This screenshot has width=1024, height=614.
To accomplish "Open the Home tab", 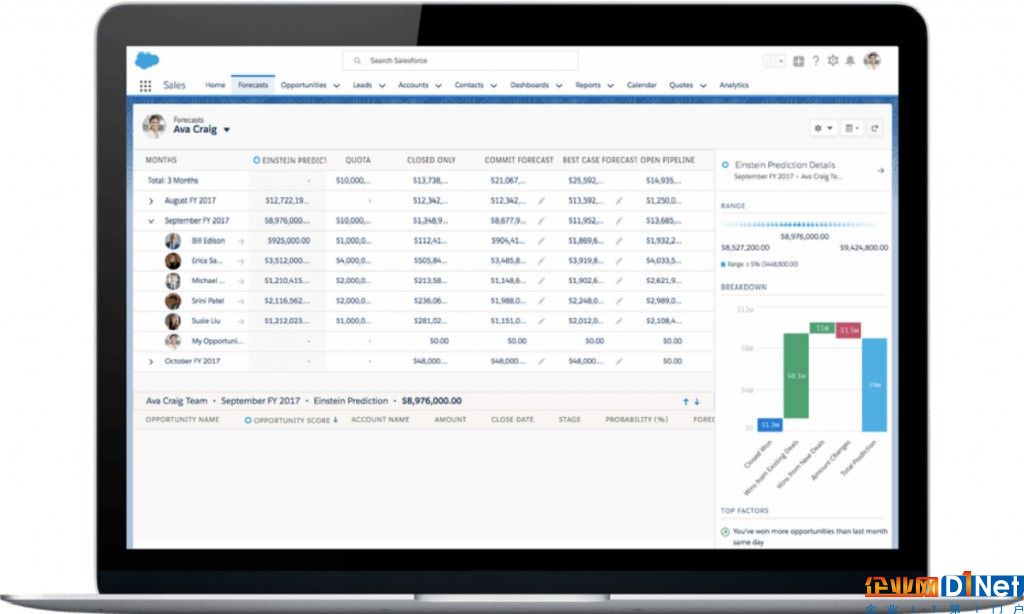I will (215, 85).
